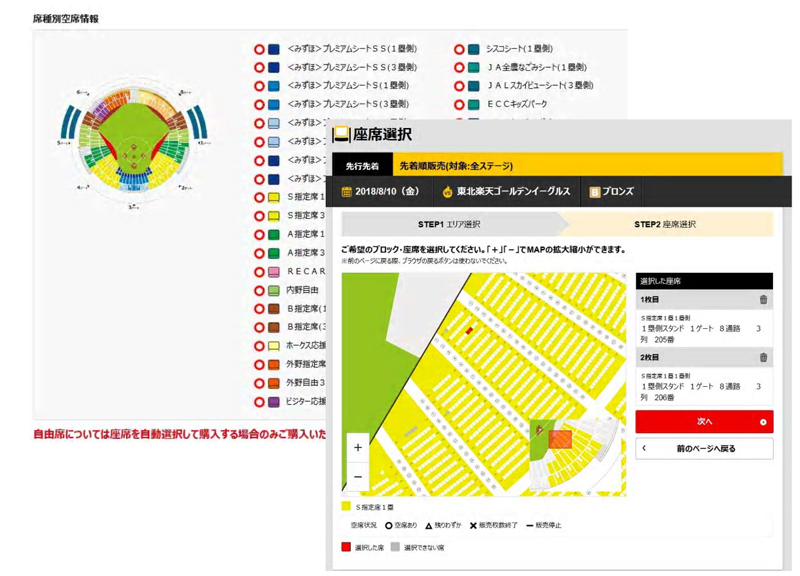Screen dimensions: 800x576
Task: Zoom in the seat map with plus button
Action: (358, 447)
